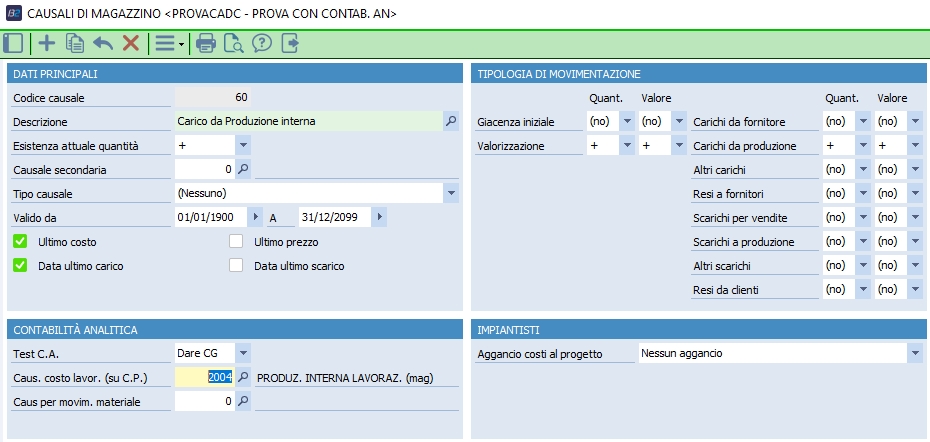Viewport: 930px width, 442px height.
Task: Check the Data ultimo scarico checkbox
Action: [x=236, y=266]
